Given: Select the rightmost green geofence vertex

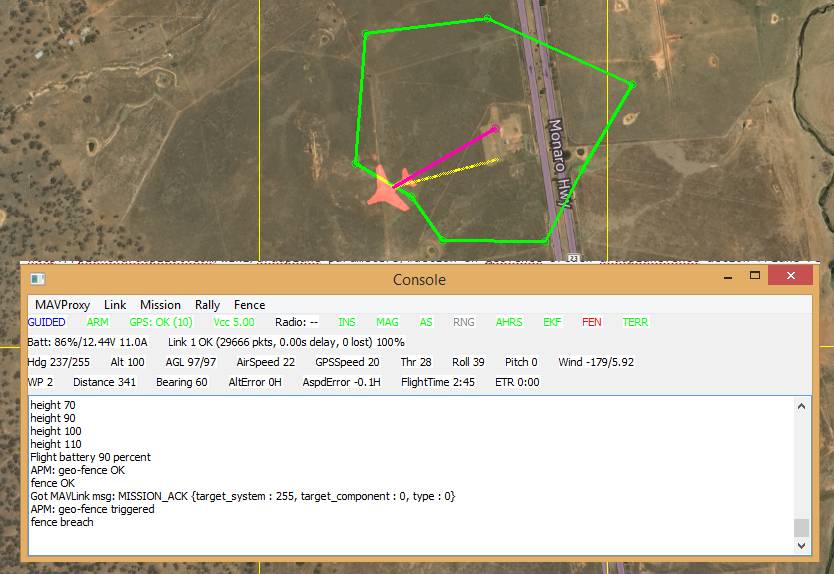Looking at the screenshot, I should pos(631,84).
